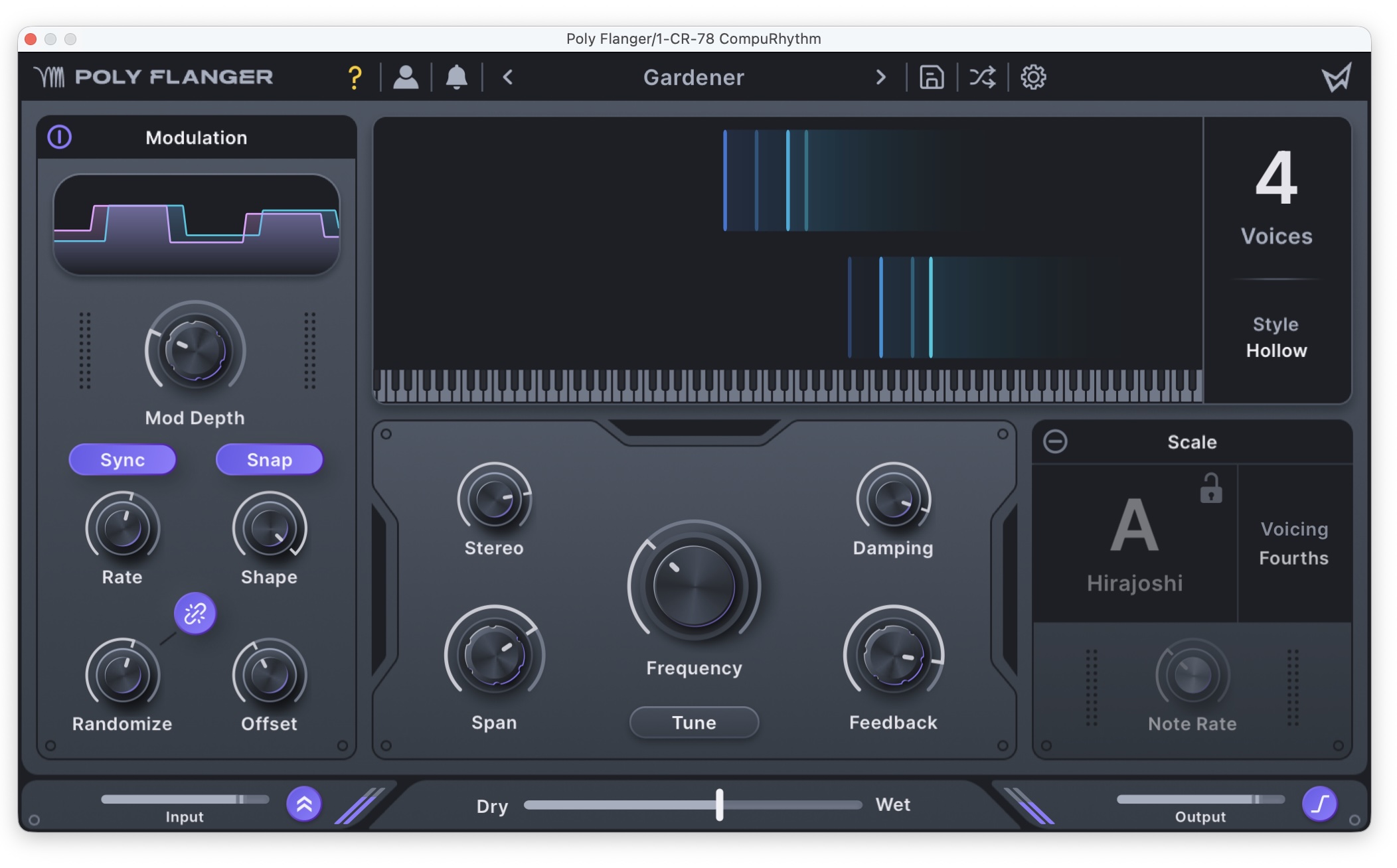Viewport: 1397px width, 868px height.
Task: Click the link icon between Rate and Offset
Action: 195,613
